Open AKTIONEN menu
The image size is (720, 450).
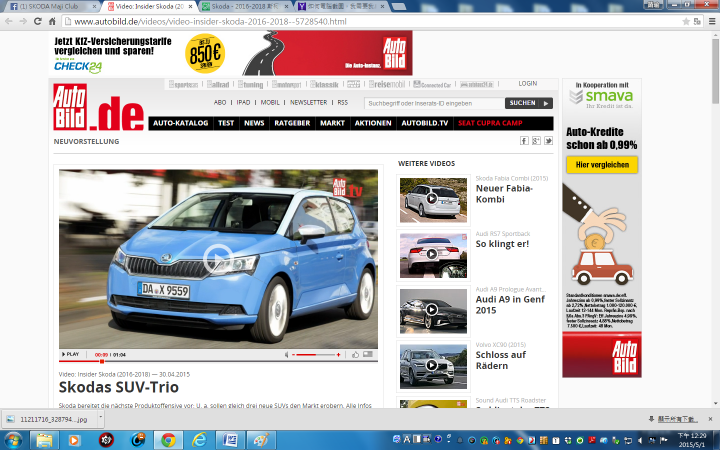tap(373, 123)
